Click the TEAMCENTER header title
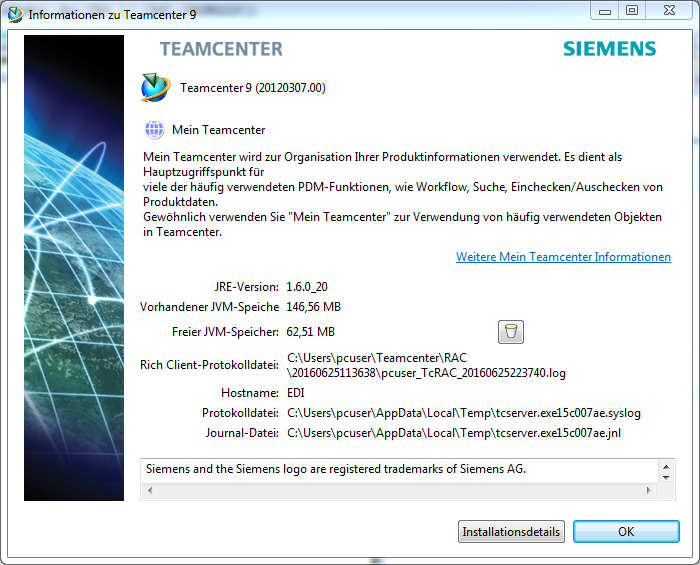700x565 pixels. [221, 49]
